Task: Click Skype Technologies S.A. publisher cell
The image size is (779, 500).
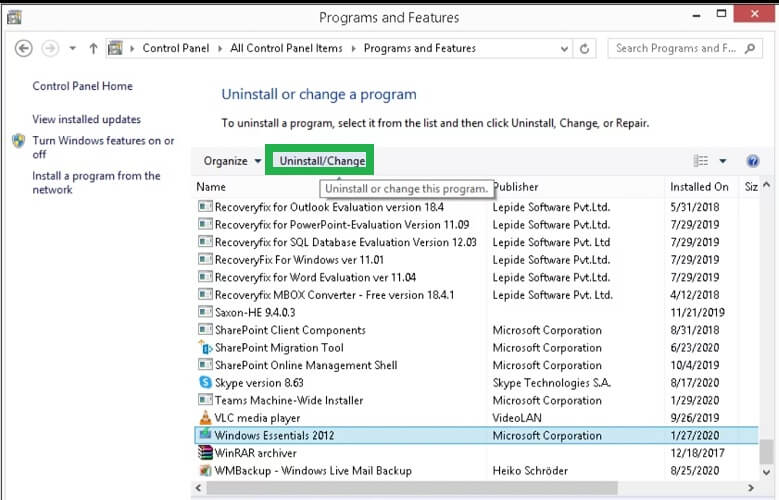Action: 551,383
